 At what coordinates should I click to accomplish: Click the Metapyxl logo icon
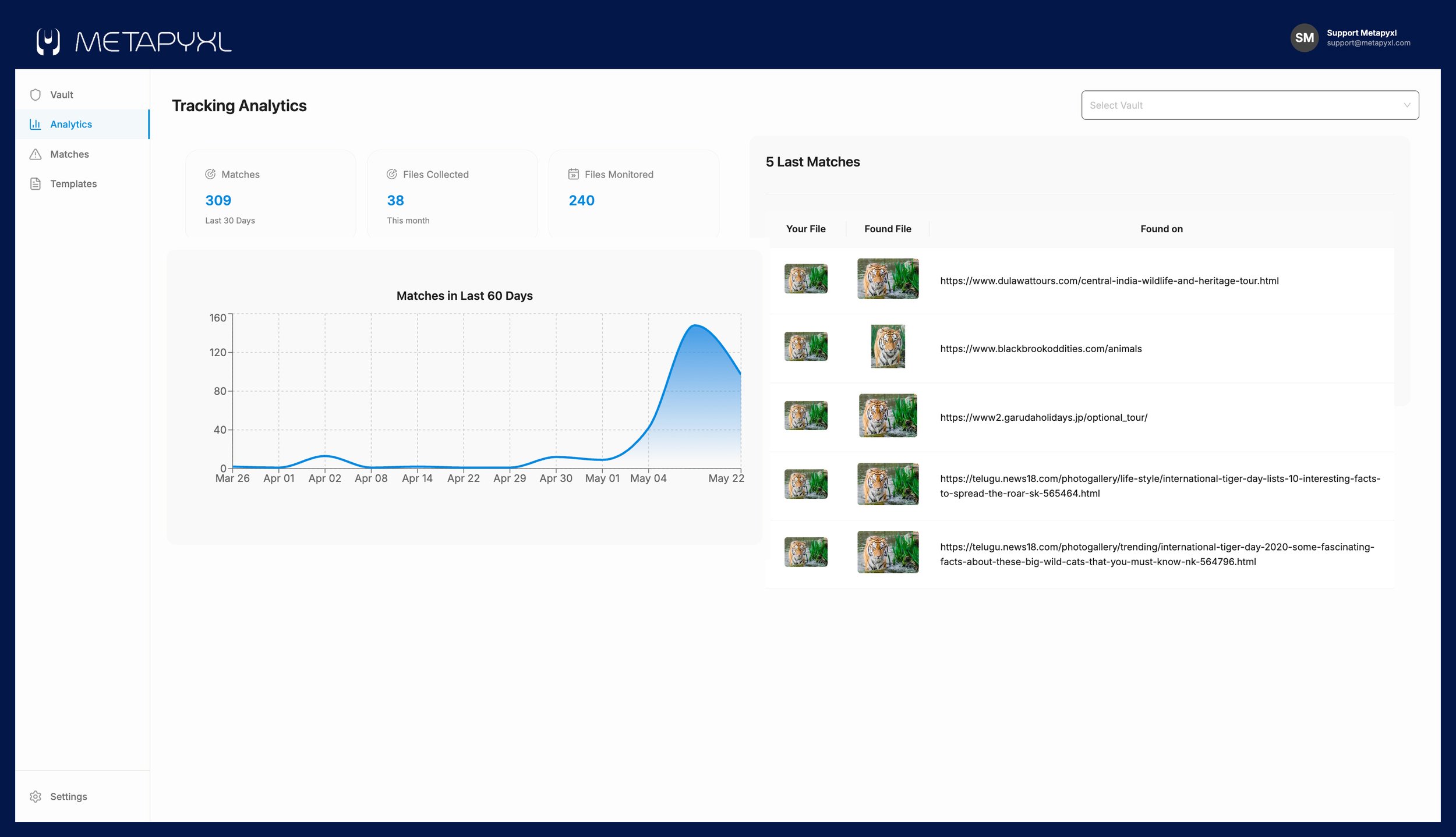[x=48, y=41]
